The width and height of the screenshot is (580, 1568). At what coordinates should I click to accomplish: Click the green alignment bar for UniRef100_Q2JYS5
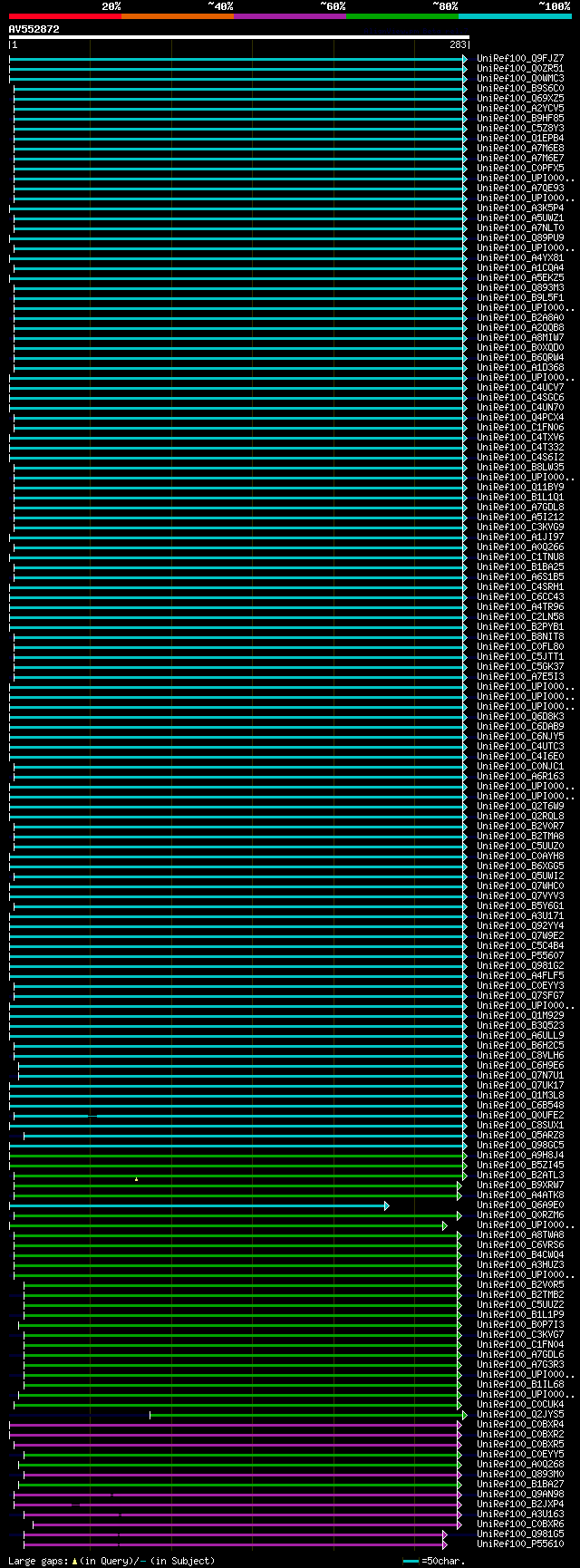tap(308, 1414)
